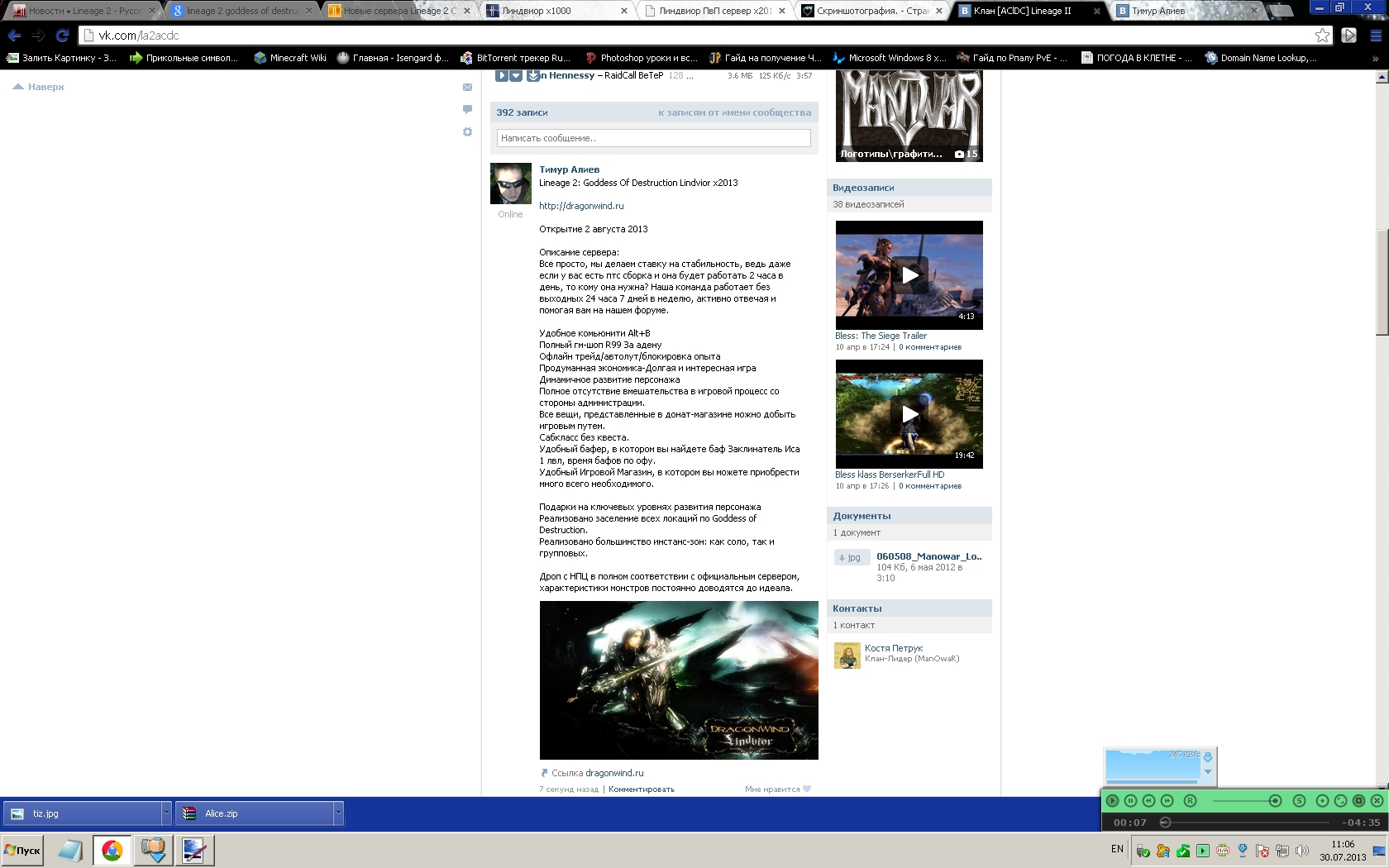The height and width of the screenshot is (868, 1389).
Task: Close the green mini player
Action: [x=1377, y=800]
